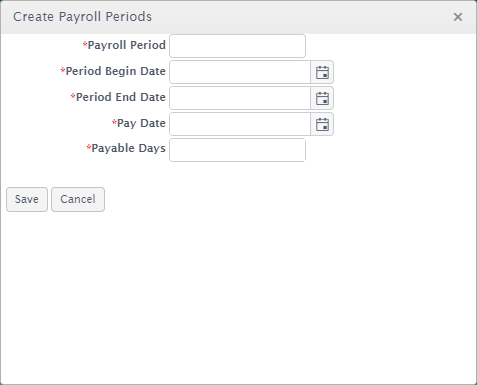This screenshot has height=385, width=477.
Task: Focus the Payroll Period text field
Action: pyautogui.click(x=237, y=46)
